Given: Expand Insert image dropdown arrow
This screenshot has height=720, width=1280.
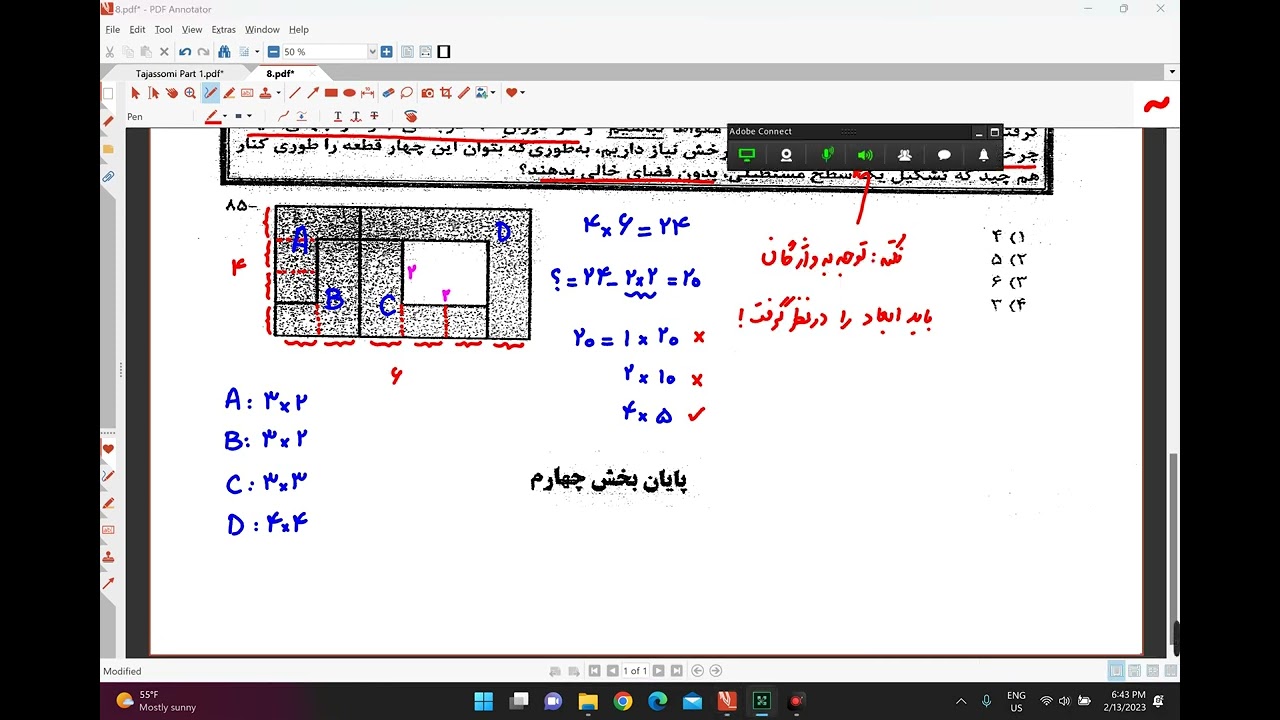Looking at the screenshot, I should (x=493, y=93).
